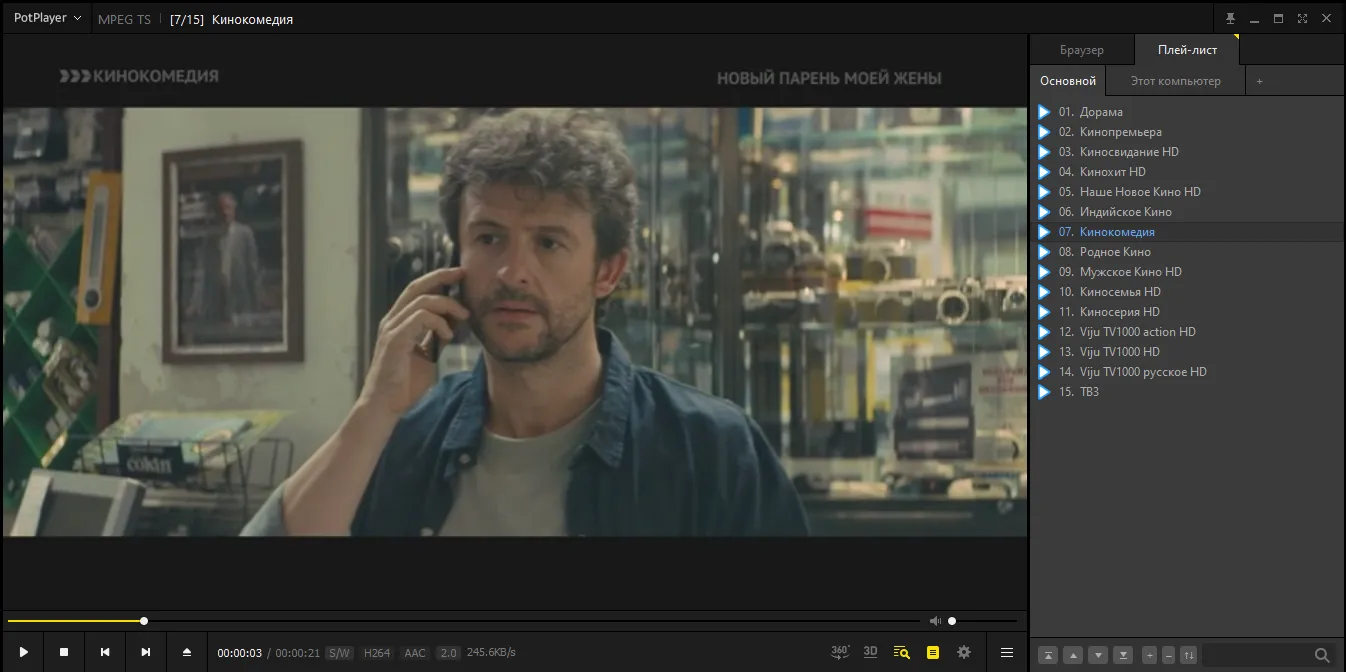Open the PotPlayer dropdown menu
The width and height of the screenshot is (1346, 672).
(x=47, y=18)
